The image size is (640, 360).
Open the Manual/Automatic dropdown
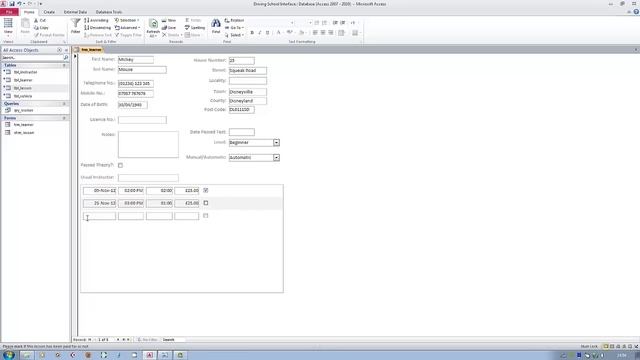click(x=276, y=158)
